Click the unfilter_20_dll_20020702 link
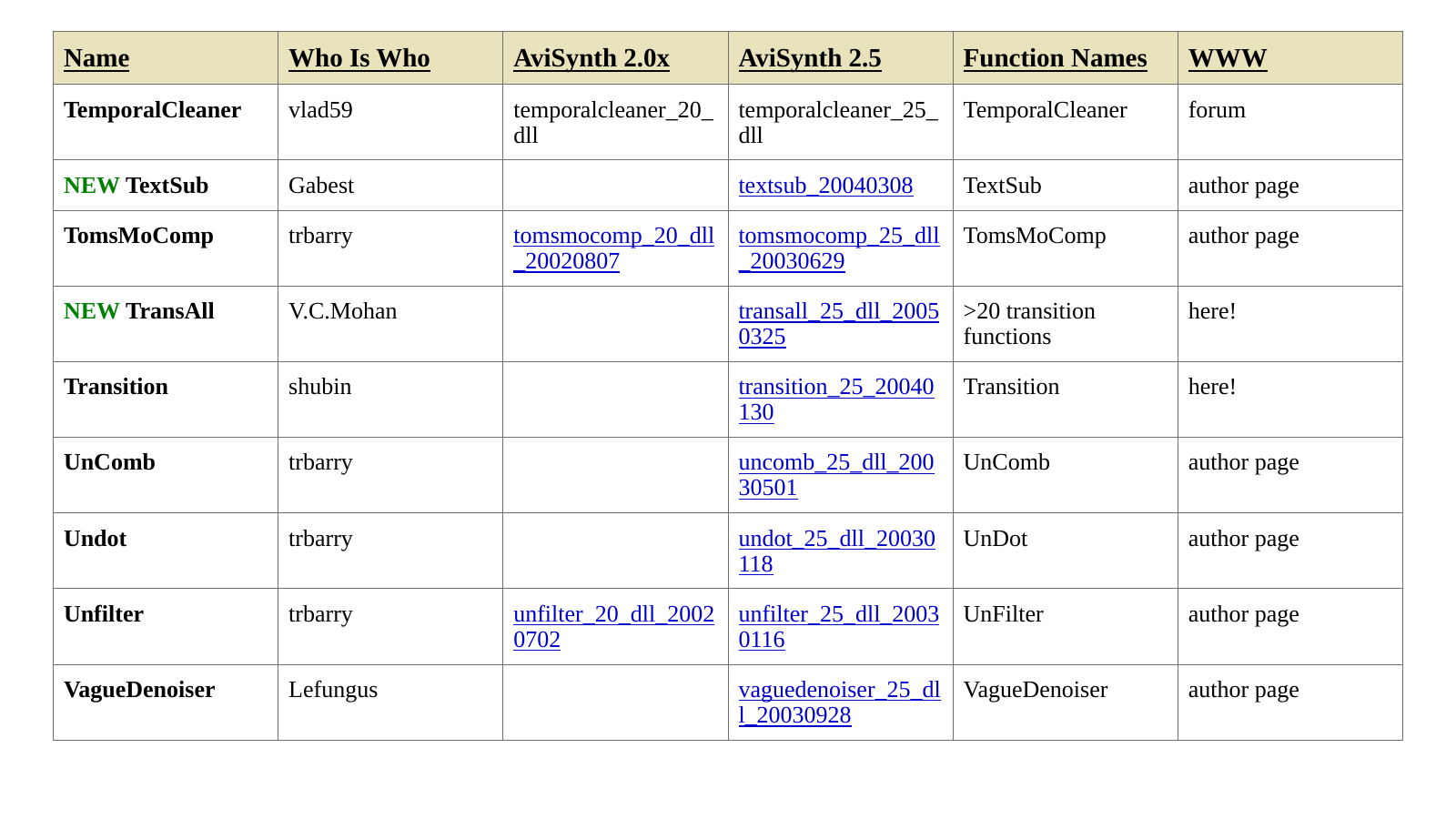Image resolution: width=1456 pixels, height=819 pixels. [x=613, y=627]
